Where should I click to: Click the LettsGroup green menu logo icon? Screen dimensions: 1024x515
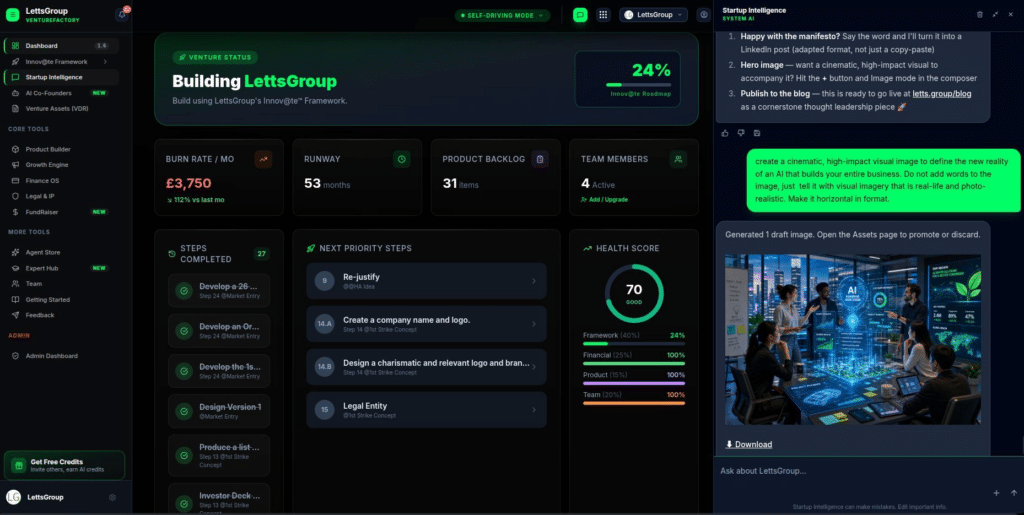[12, 15]
